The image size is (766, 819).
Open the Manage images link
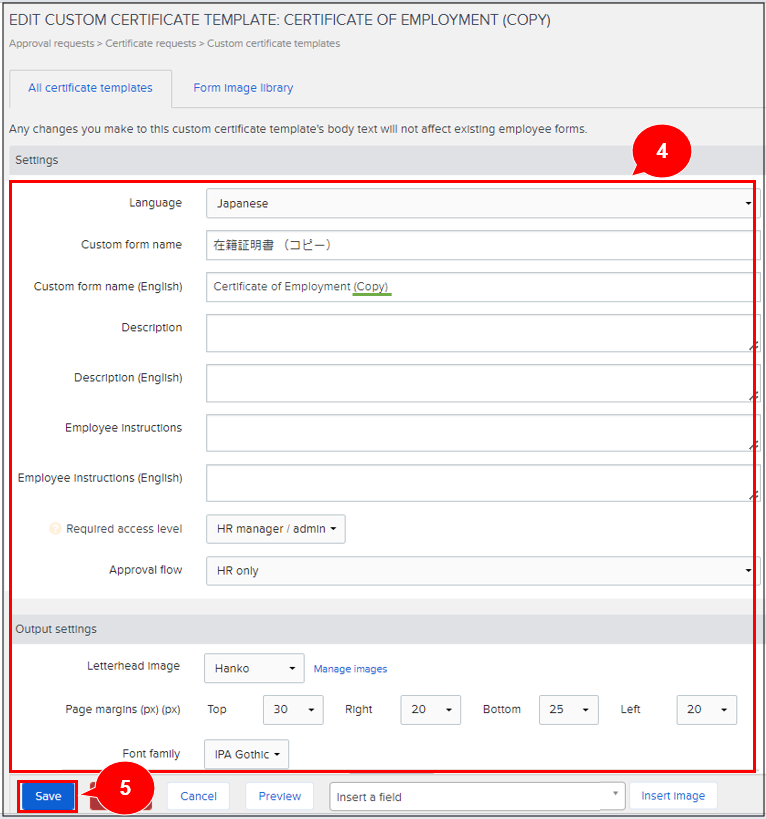pos(350,669)
